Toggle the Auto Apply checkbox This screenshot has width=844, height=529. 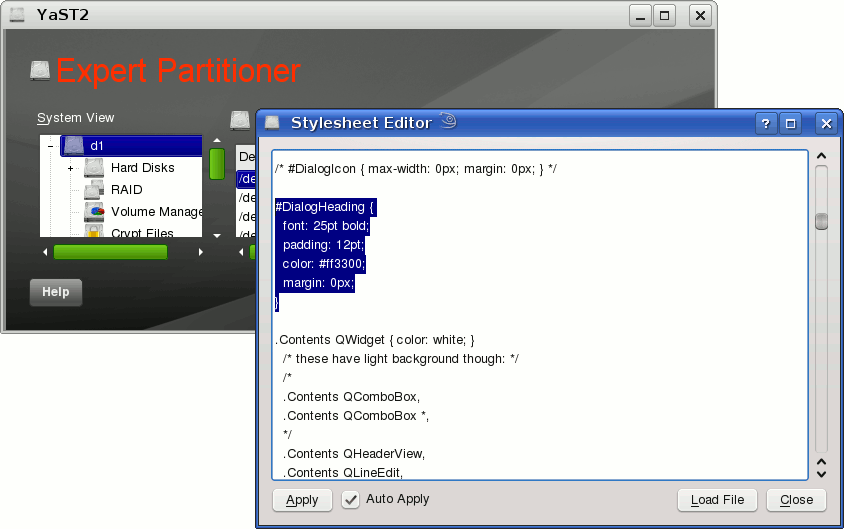350,500
